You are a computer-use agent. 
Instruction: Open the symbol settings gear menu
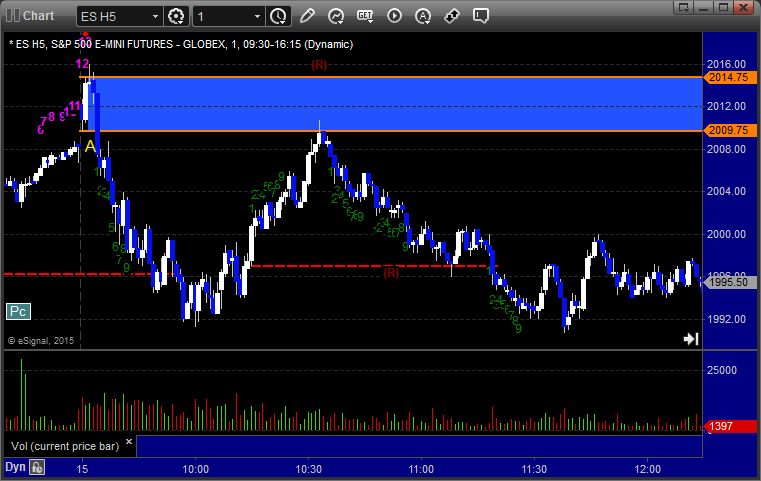(176, 17)
